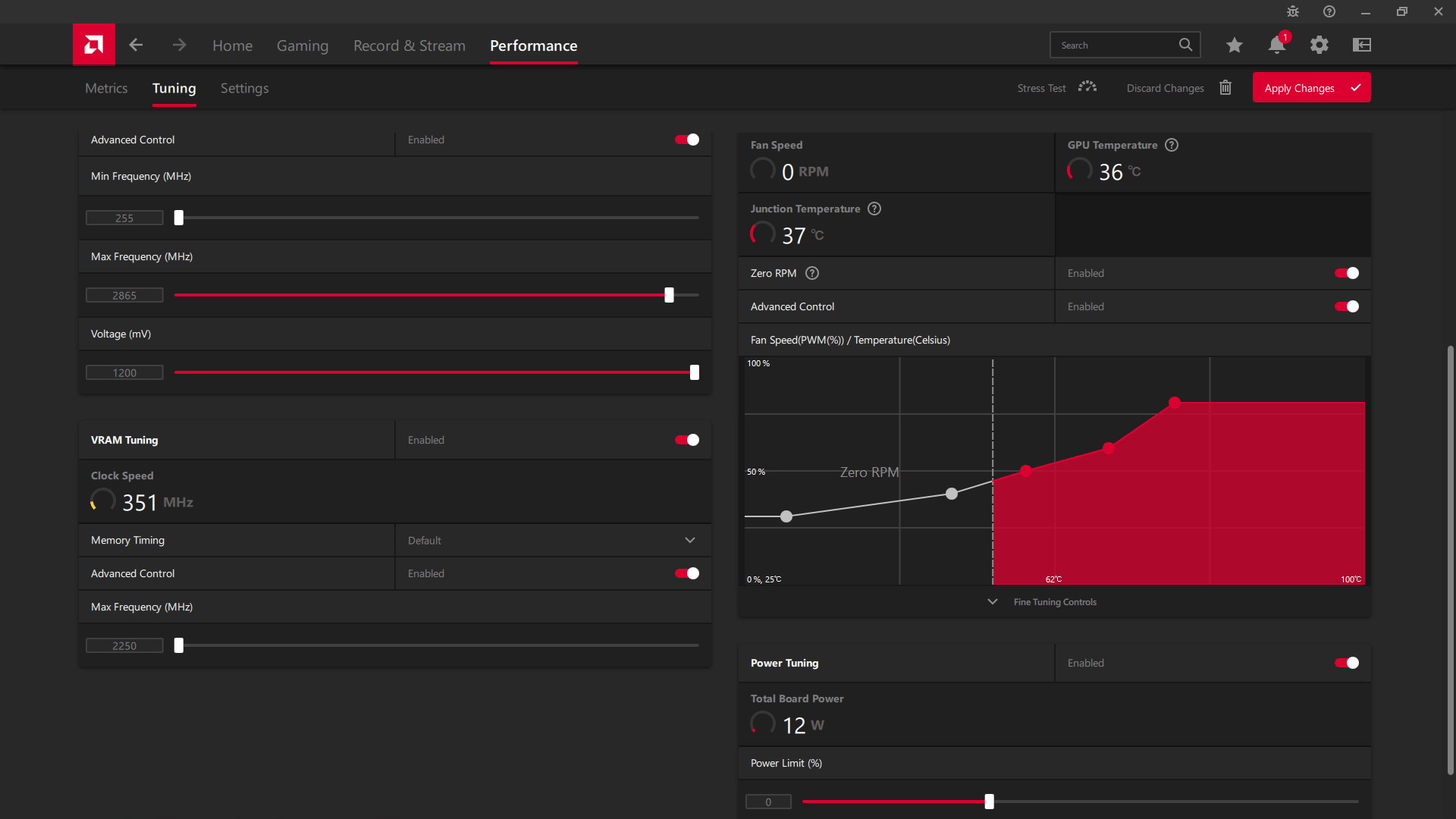The height and width of the screenshot is (819, 1456).
Task: Click Max Frequency value field 2865
Action: 124,295
